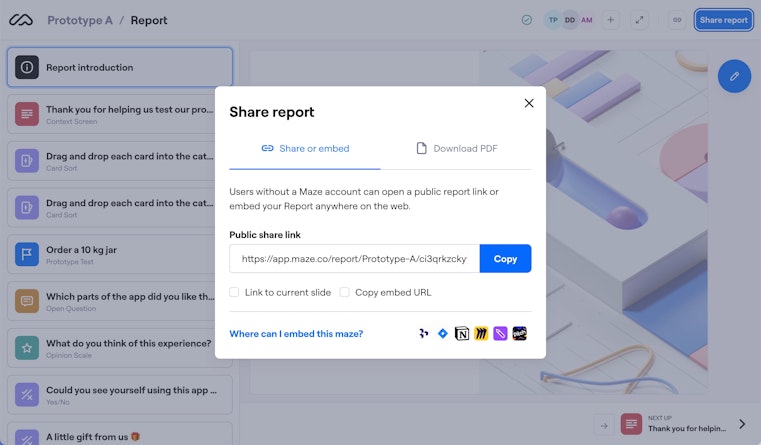Click the Maze logo icon
This screenshot has width=761, height=445.
click(21, 20)
